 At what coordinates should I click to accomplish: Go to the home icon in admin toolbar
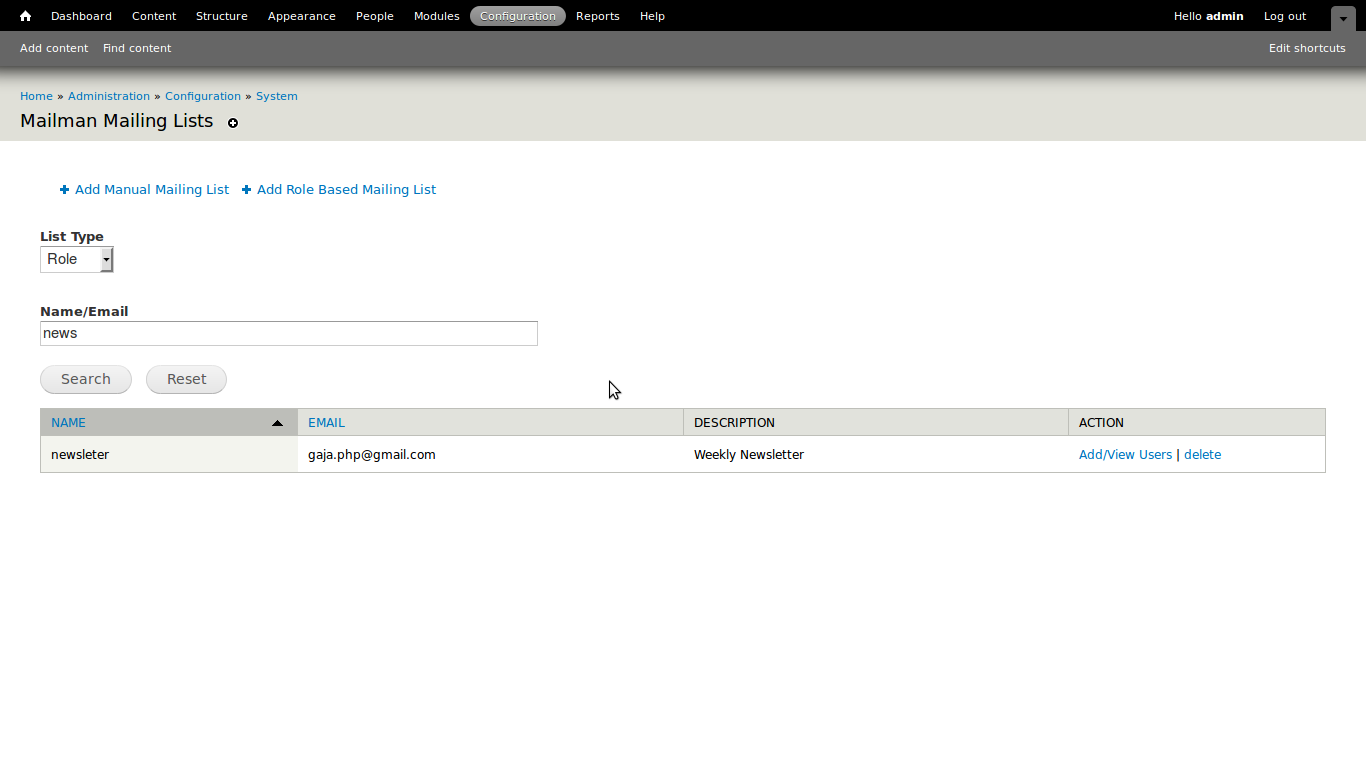[25, 16]
